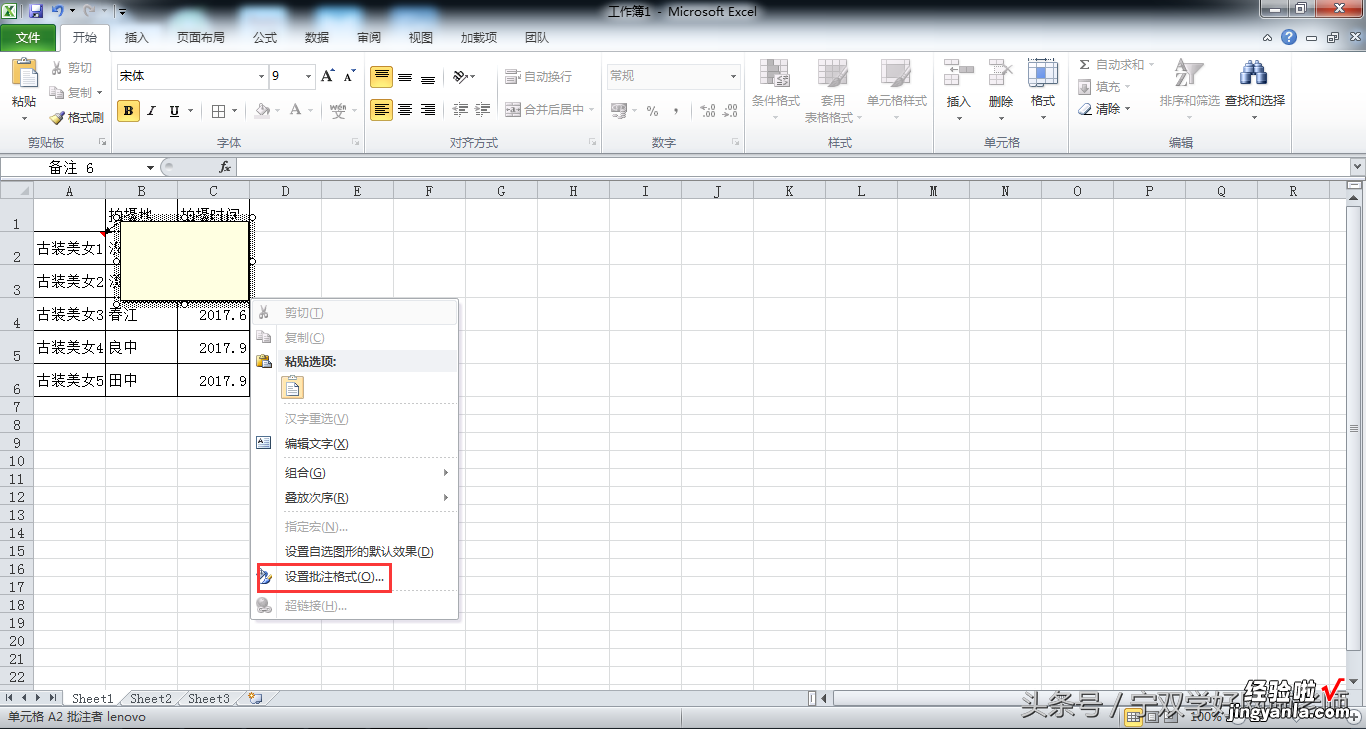Click the Insert cells (插入) icon
The image size is (1366, 729).
tap(959, 73)
